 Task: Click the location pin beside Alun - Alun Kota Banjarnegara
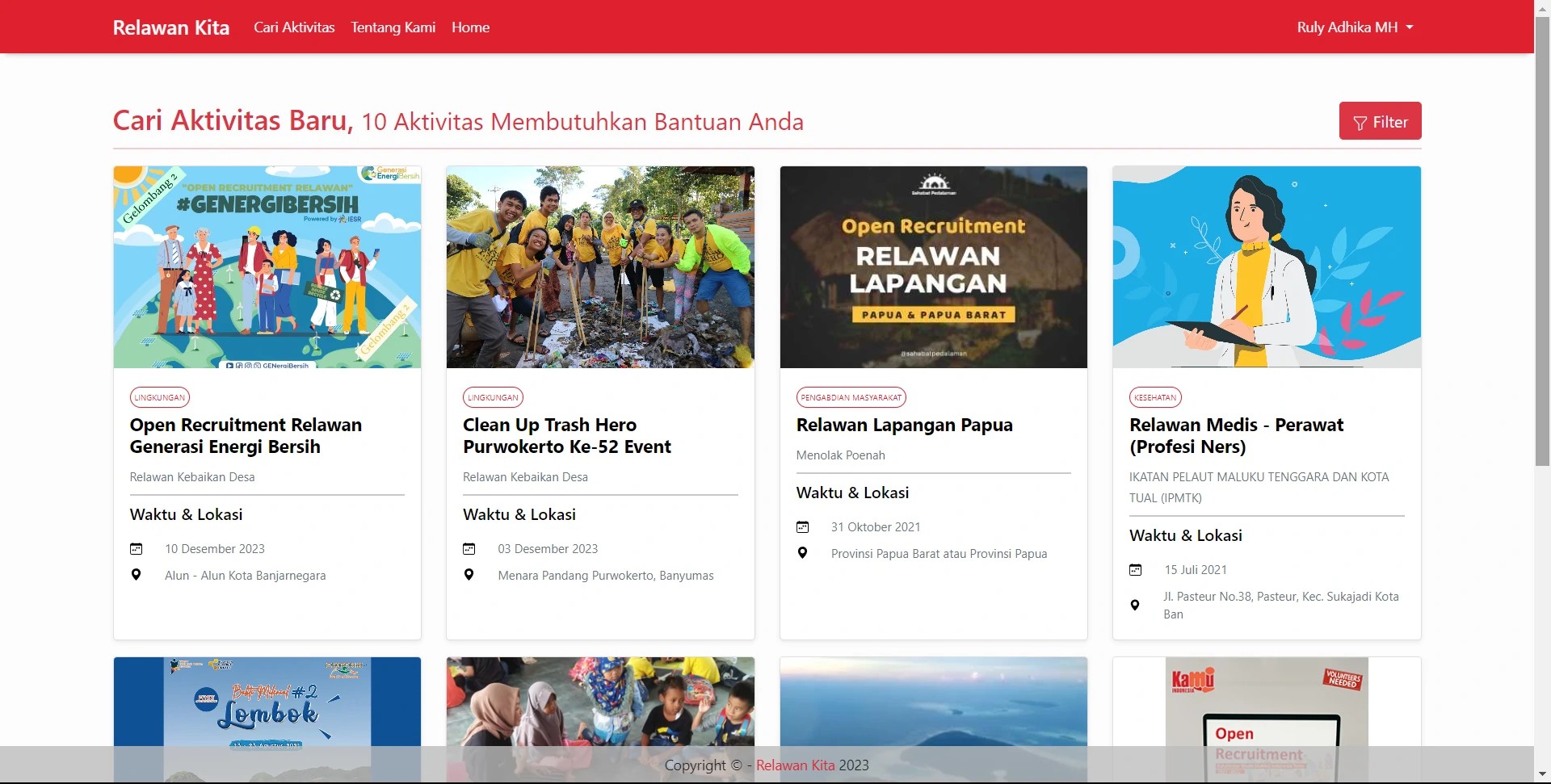point(137,575)
